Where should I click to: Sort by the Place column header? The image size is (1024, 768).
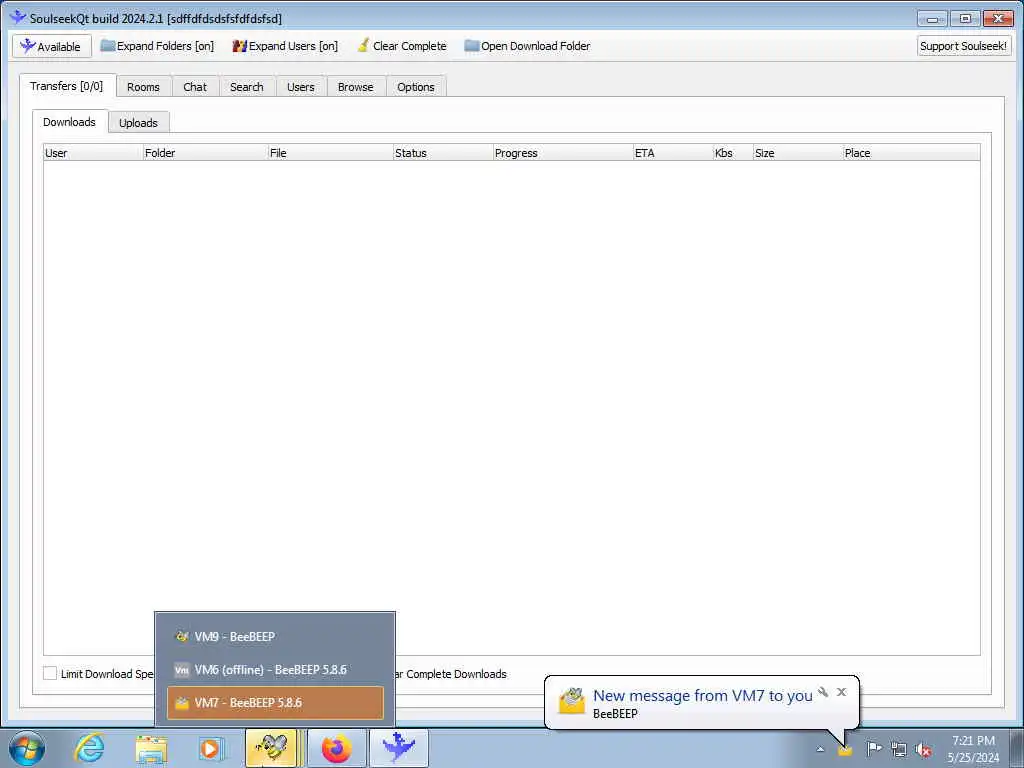[x=912, y=153]
